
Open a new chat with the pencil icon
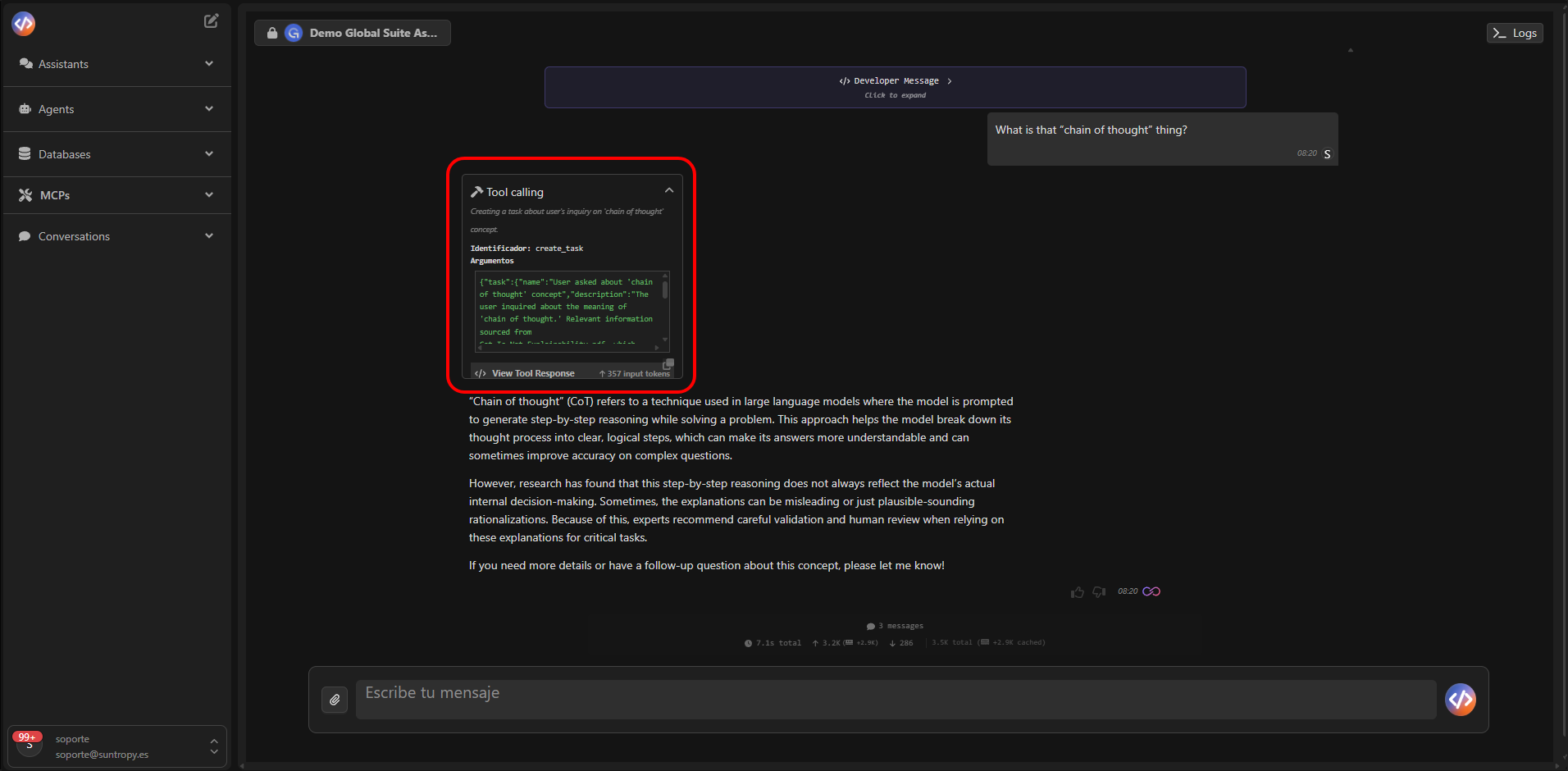click(211, 21)
